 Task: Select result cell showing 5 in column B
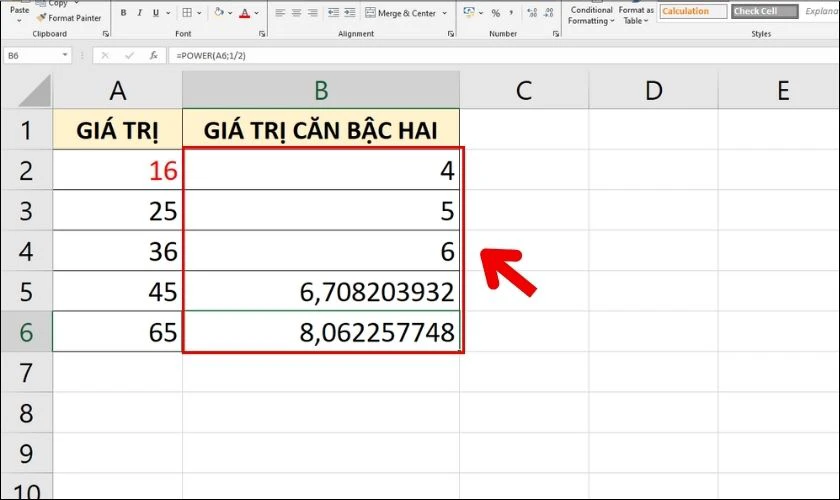(321, 211)
